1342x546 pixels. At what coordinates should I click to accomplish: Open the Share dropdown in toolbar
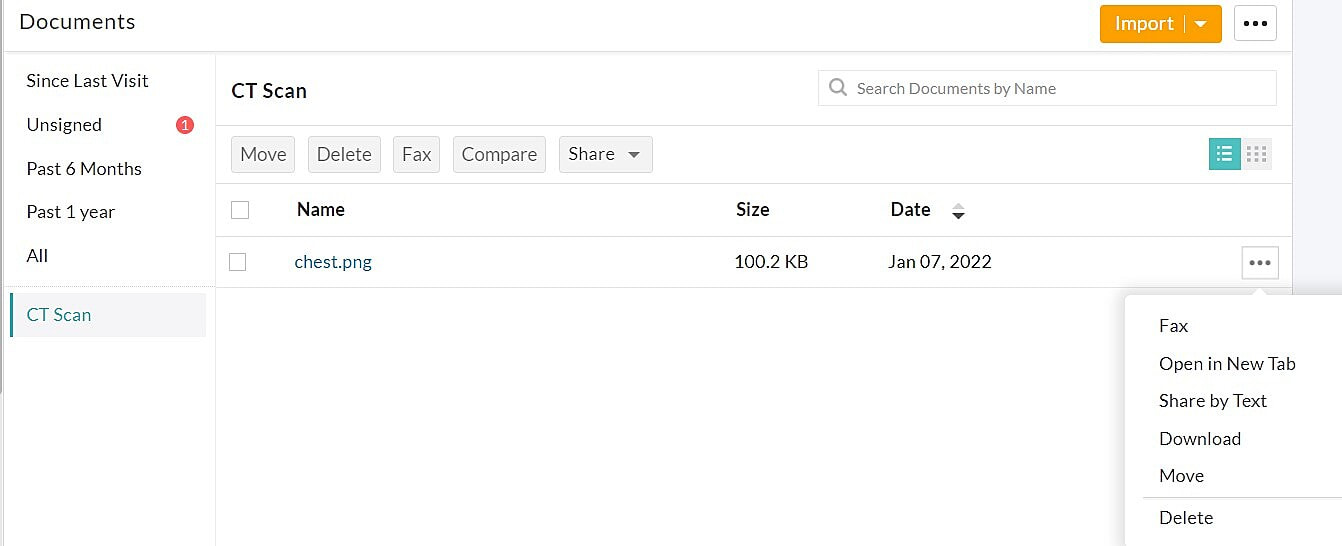tap(605, 154)
